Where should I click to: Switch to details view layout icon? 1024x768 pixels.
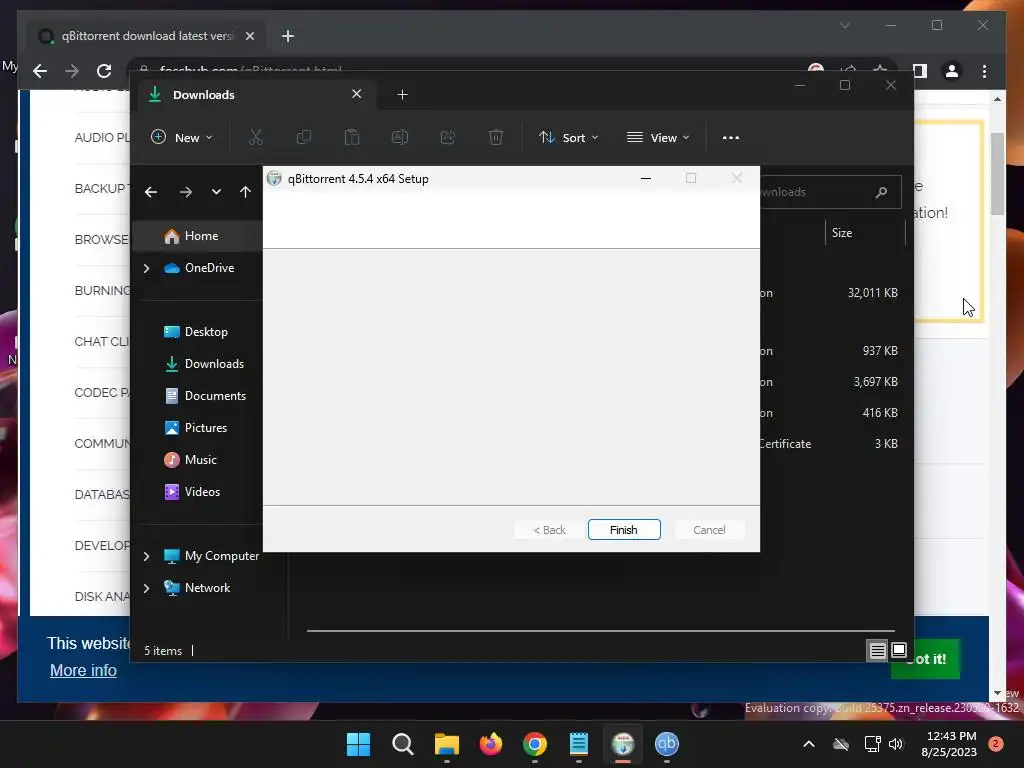[x=877, y=650]
